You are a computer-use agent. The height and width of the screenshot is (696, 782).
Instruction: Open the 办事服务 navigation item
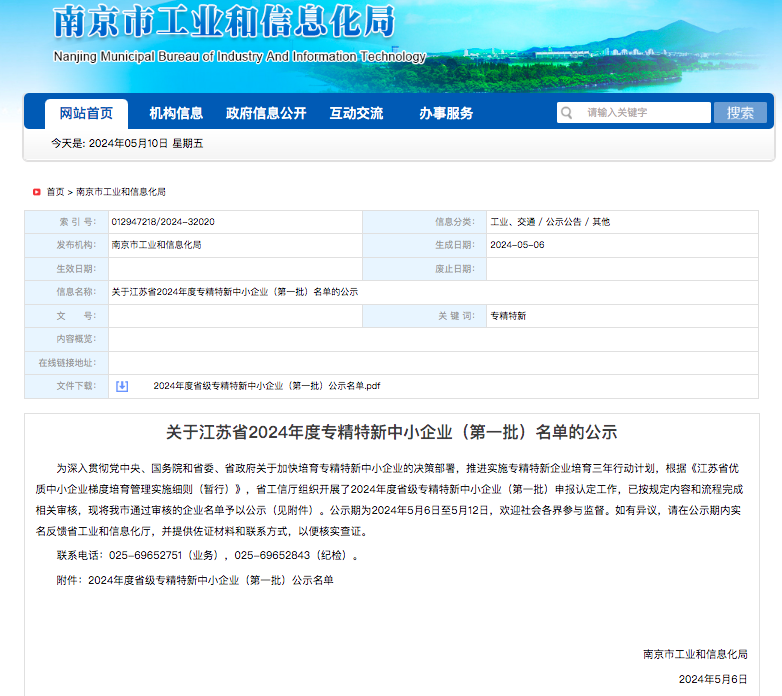(446, 113)
